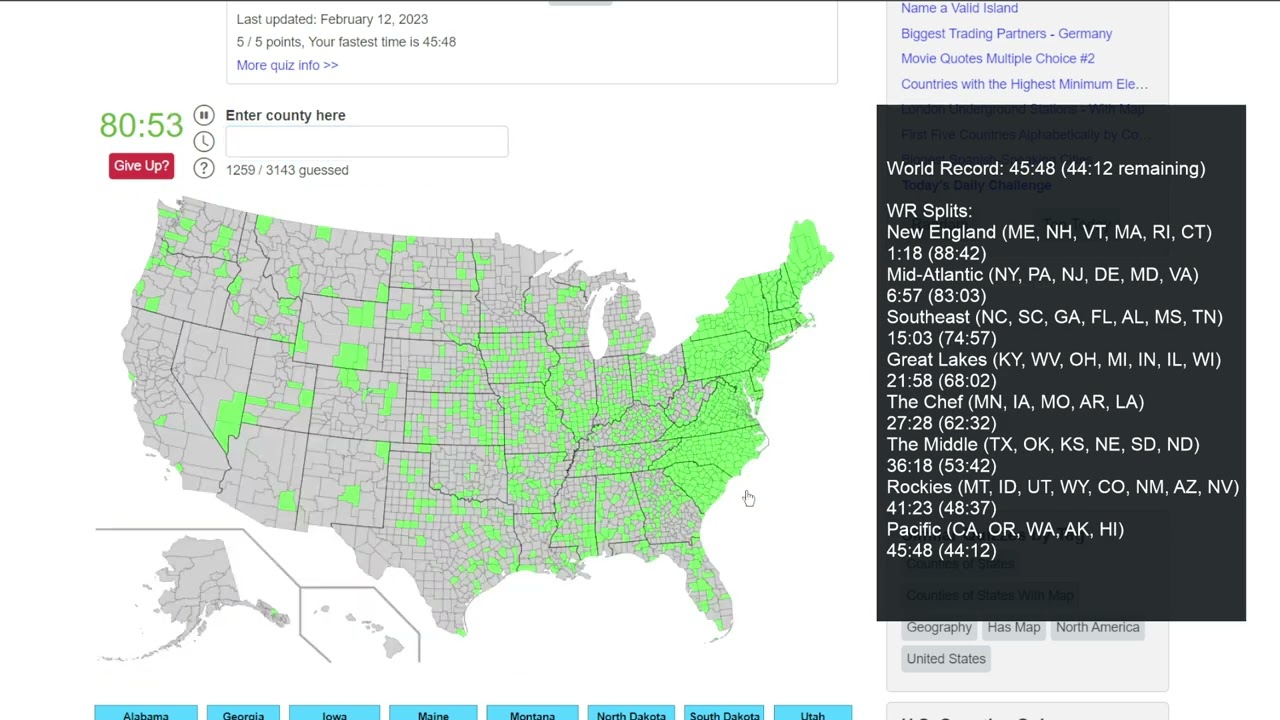The image size is (1280, 720).
Task: Select the Has Map tag
Action: point(1013,627)
